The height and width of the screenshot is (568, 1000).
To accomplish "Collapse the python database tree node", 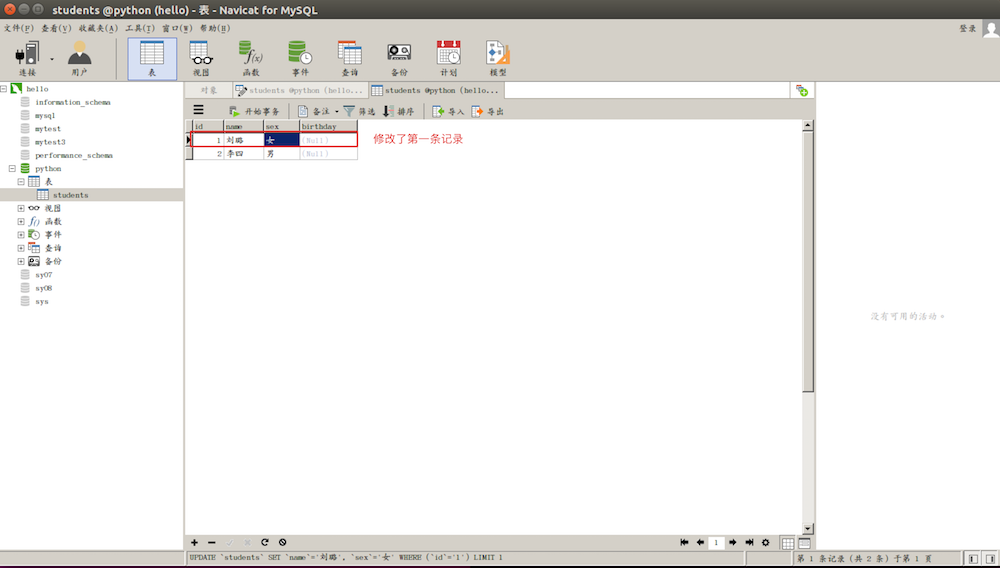I will (x=12, y=169).
